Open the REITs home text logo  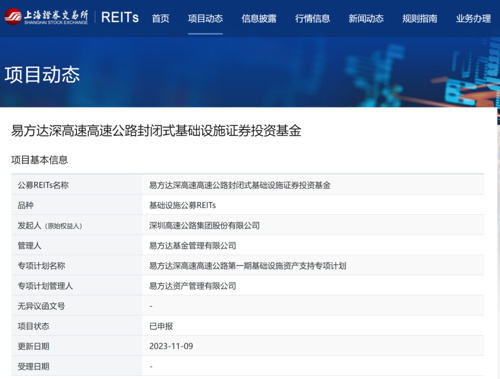tap(120, 17)
